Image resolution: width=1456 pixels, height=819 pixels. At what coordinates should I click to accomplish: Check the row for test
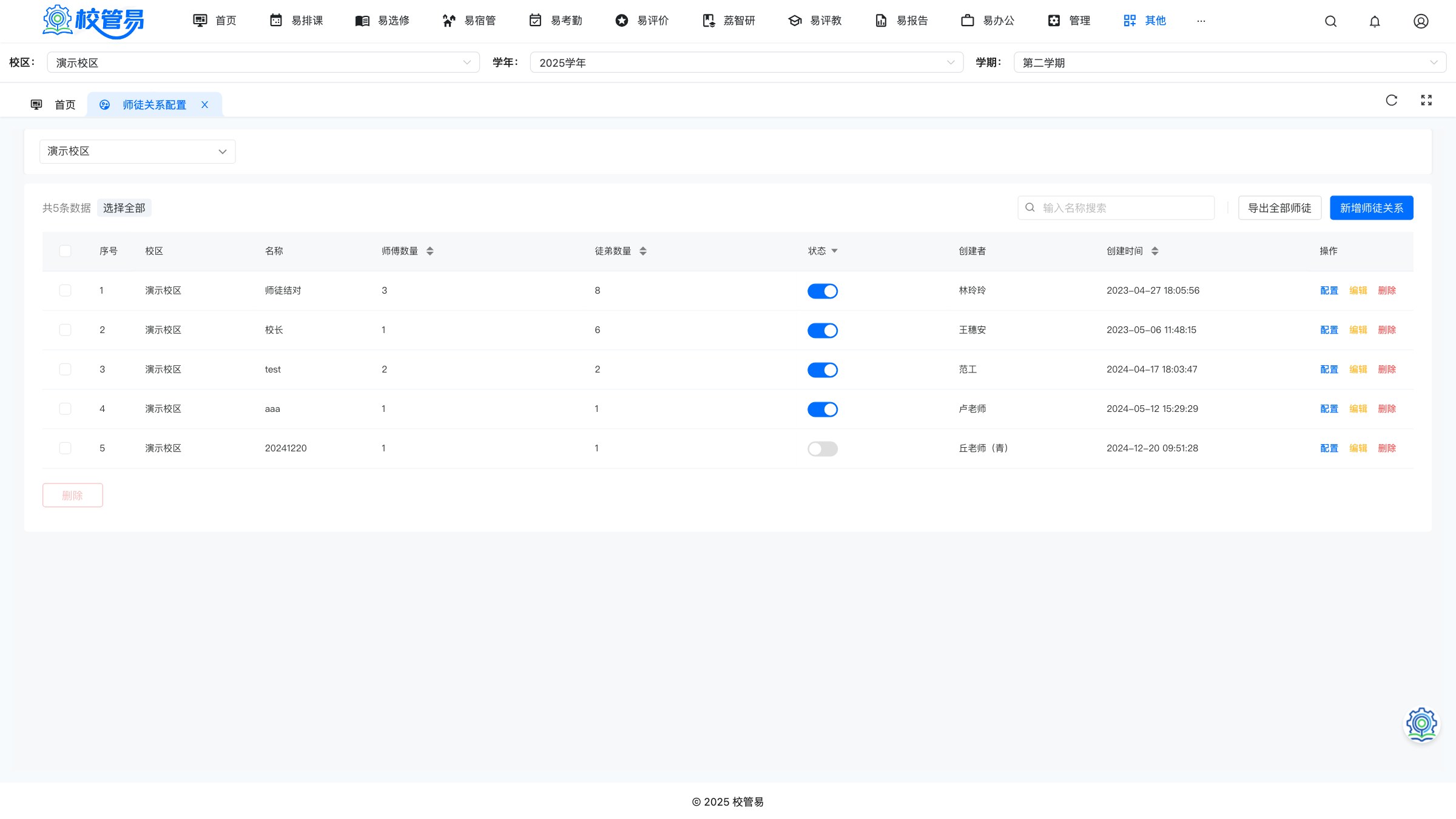tap(65, 369)
